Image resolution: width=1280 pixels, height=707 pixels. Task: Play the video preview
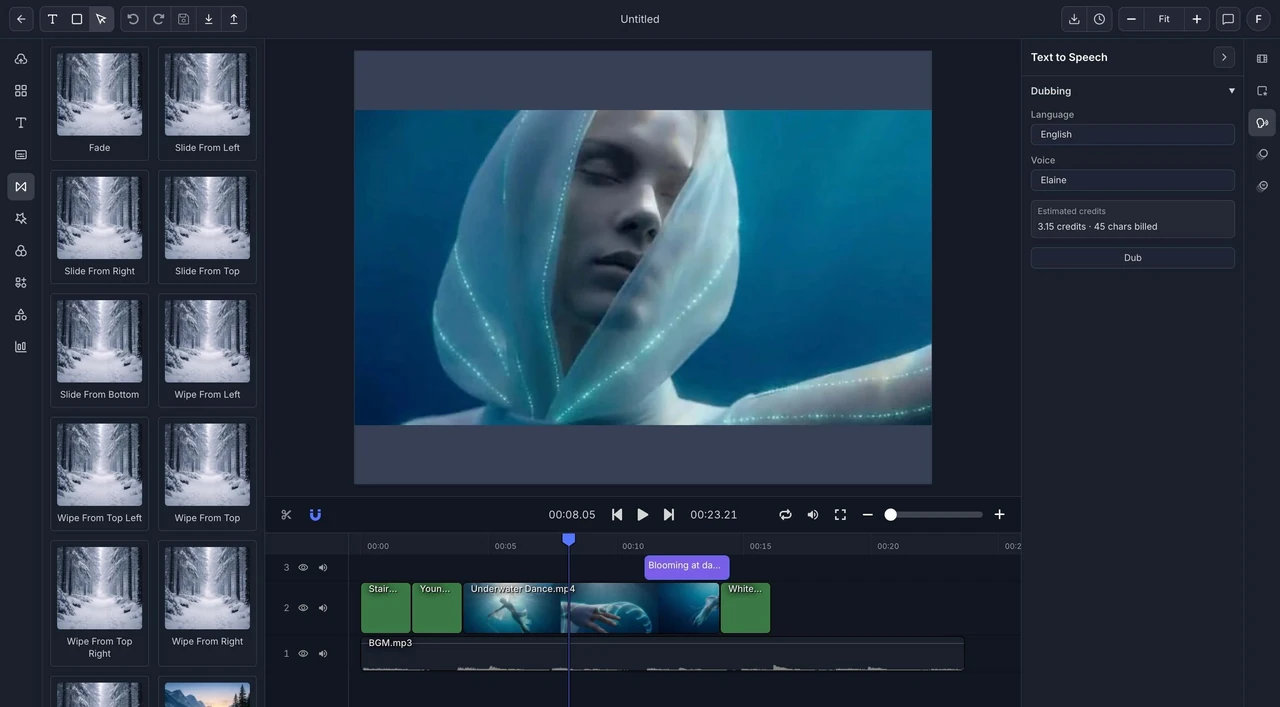click(x=643, y=515)
